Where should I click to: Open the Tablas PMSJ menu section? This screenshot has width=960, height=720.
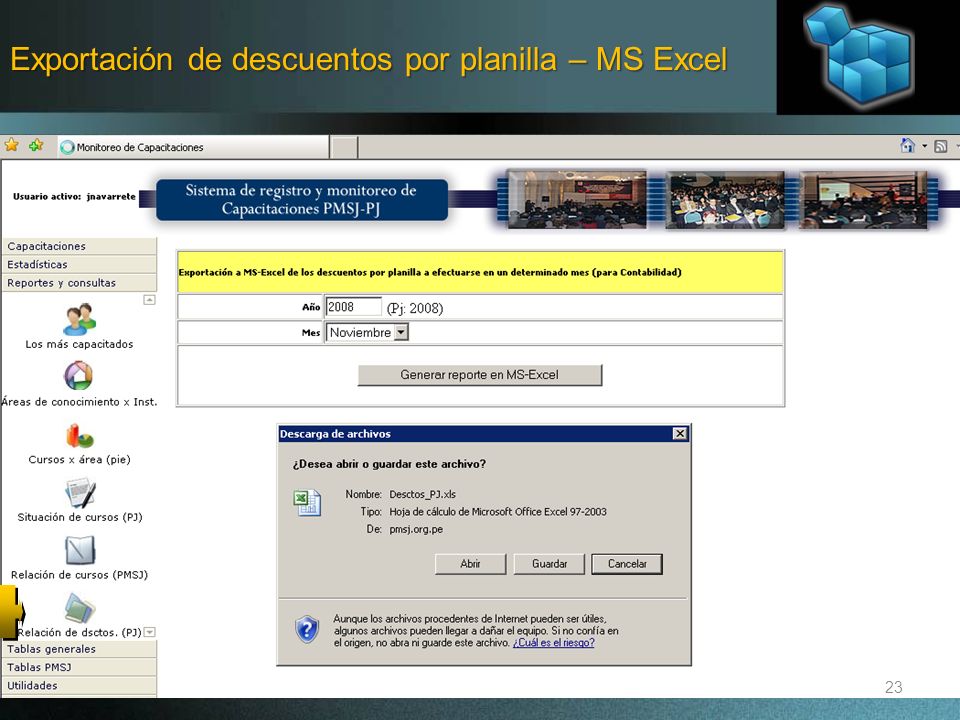click(x=80, y=667)
